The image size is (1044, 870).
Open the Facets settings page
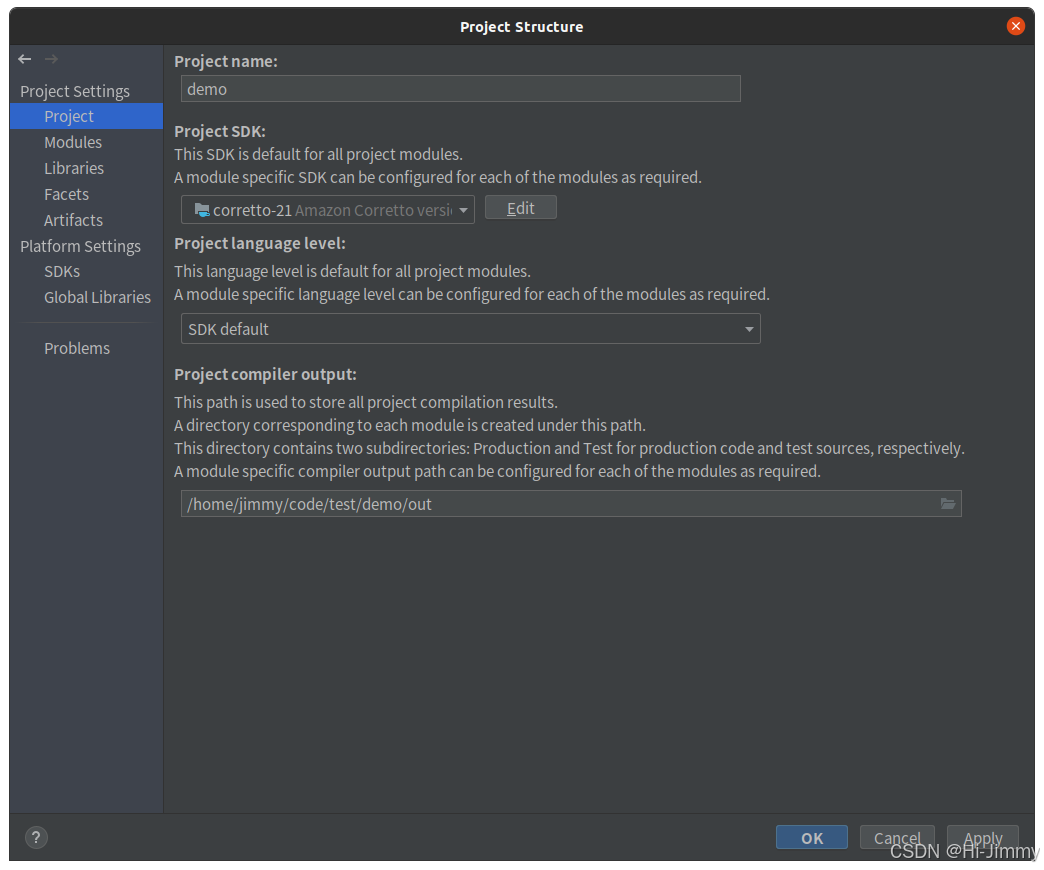(66, 194)
